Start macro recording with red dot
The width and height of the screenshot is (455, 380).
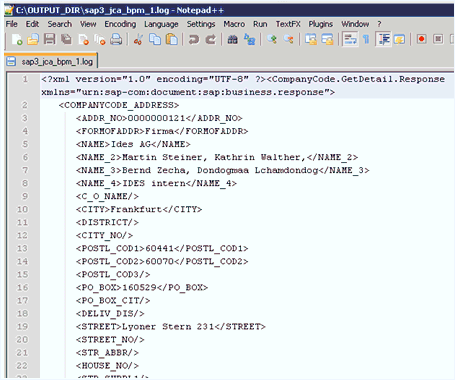click(422, 40)
